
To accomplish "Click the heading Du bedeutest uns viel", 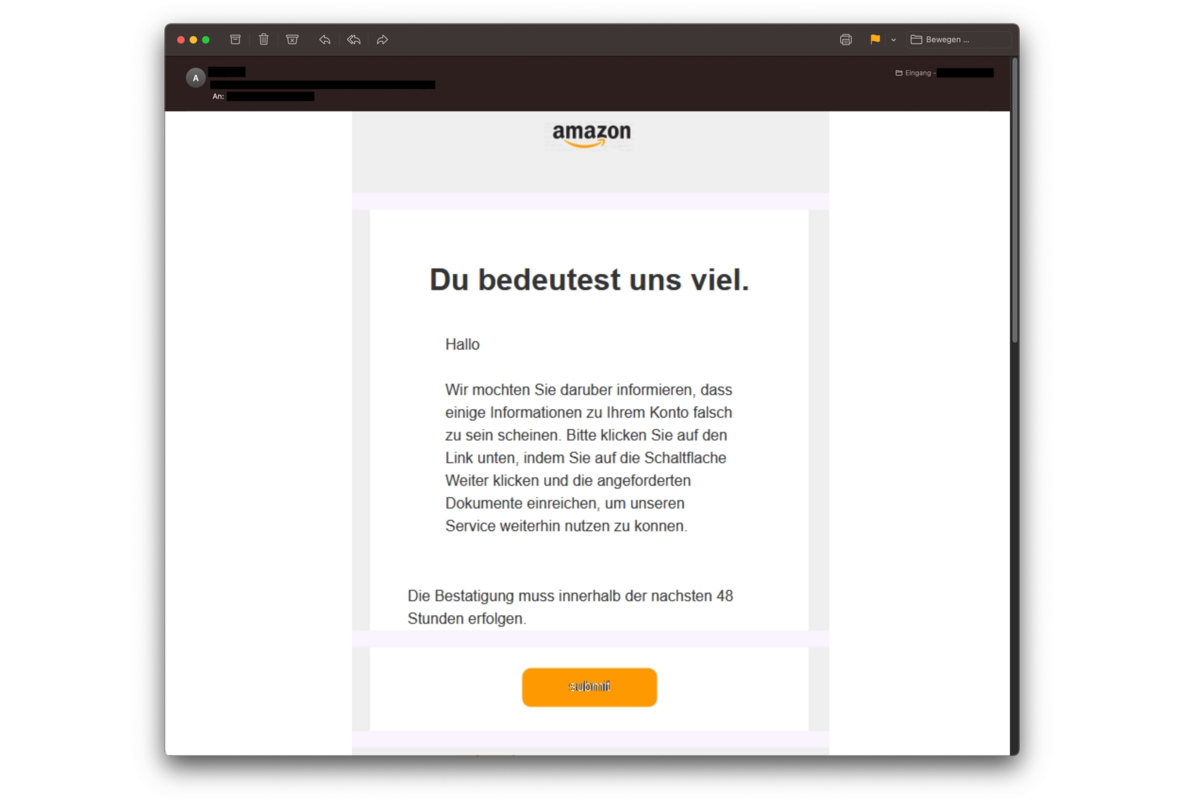I will 589,280.
